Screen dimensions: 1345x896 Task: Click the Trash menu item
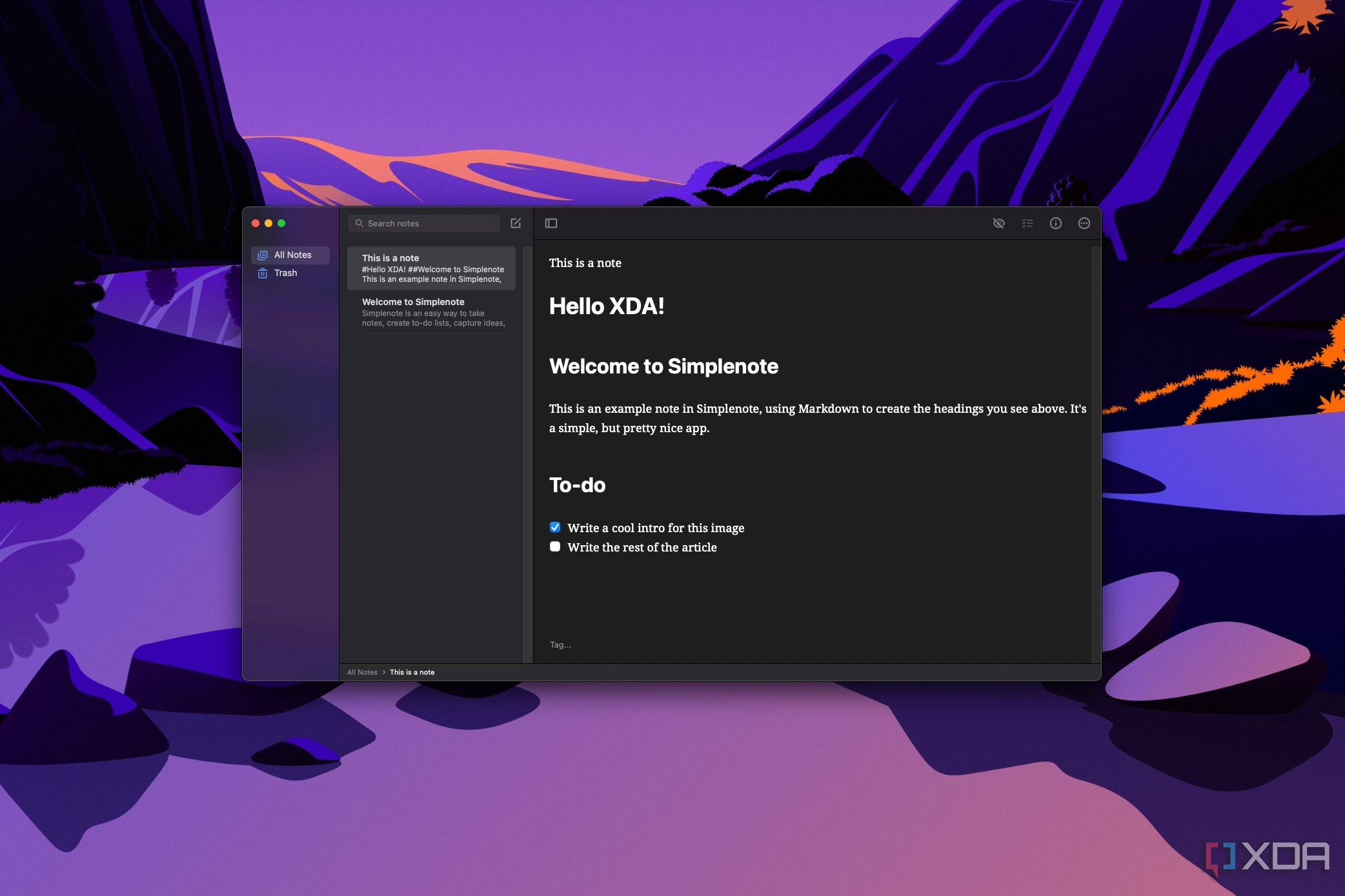coord(283,272)
